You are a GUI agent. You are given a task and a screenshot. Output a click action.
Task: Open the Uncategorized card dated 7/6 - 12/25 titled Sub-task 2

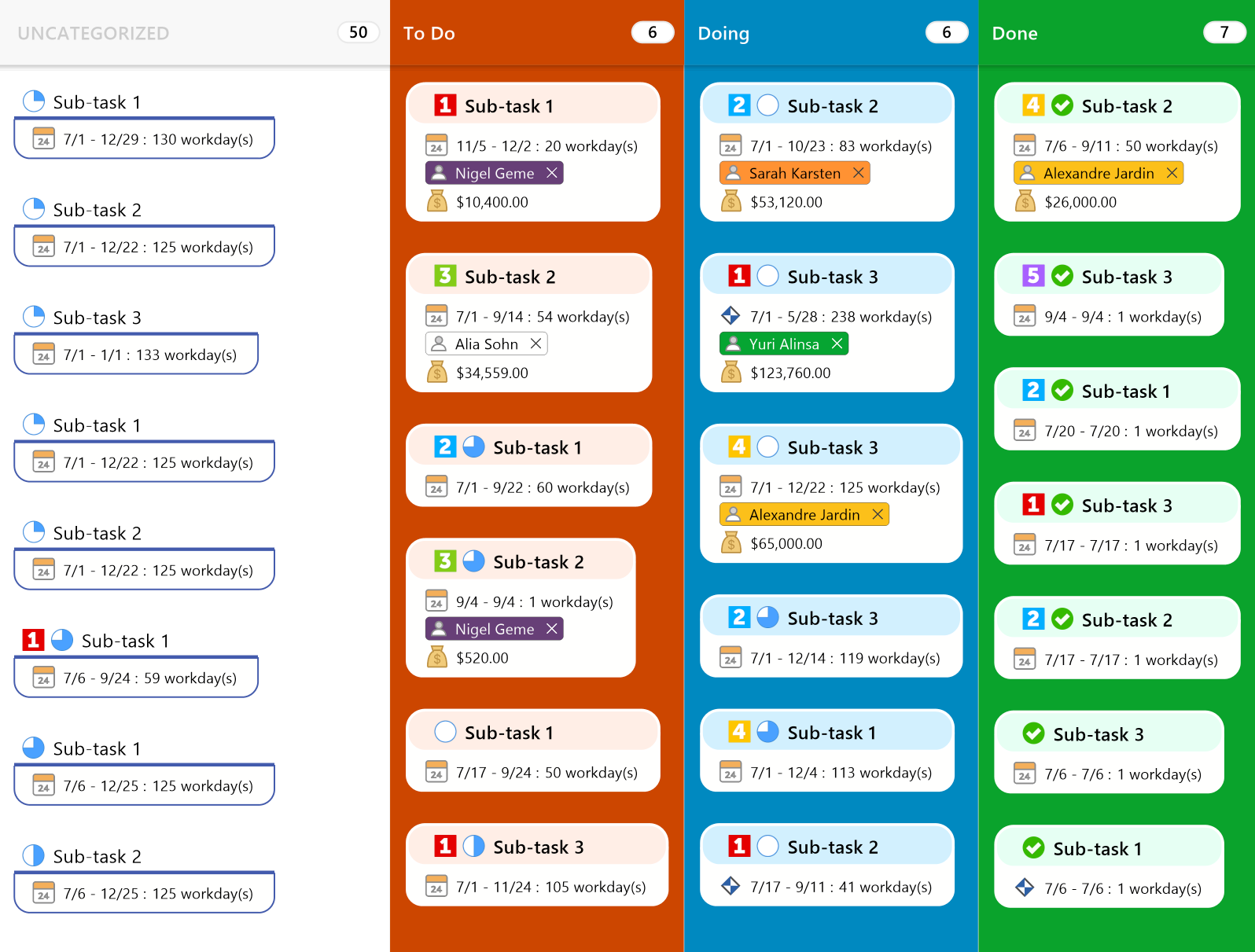point(145,877)
